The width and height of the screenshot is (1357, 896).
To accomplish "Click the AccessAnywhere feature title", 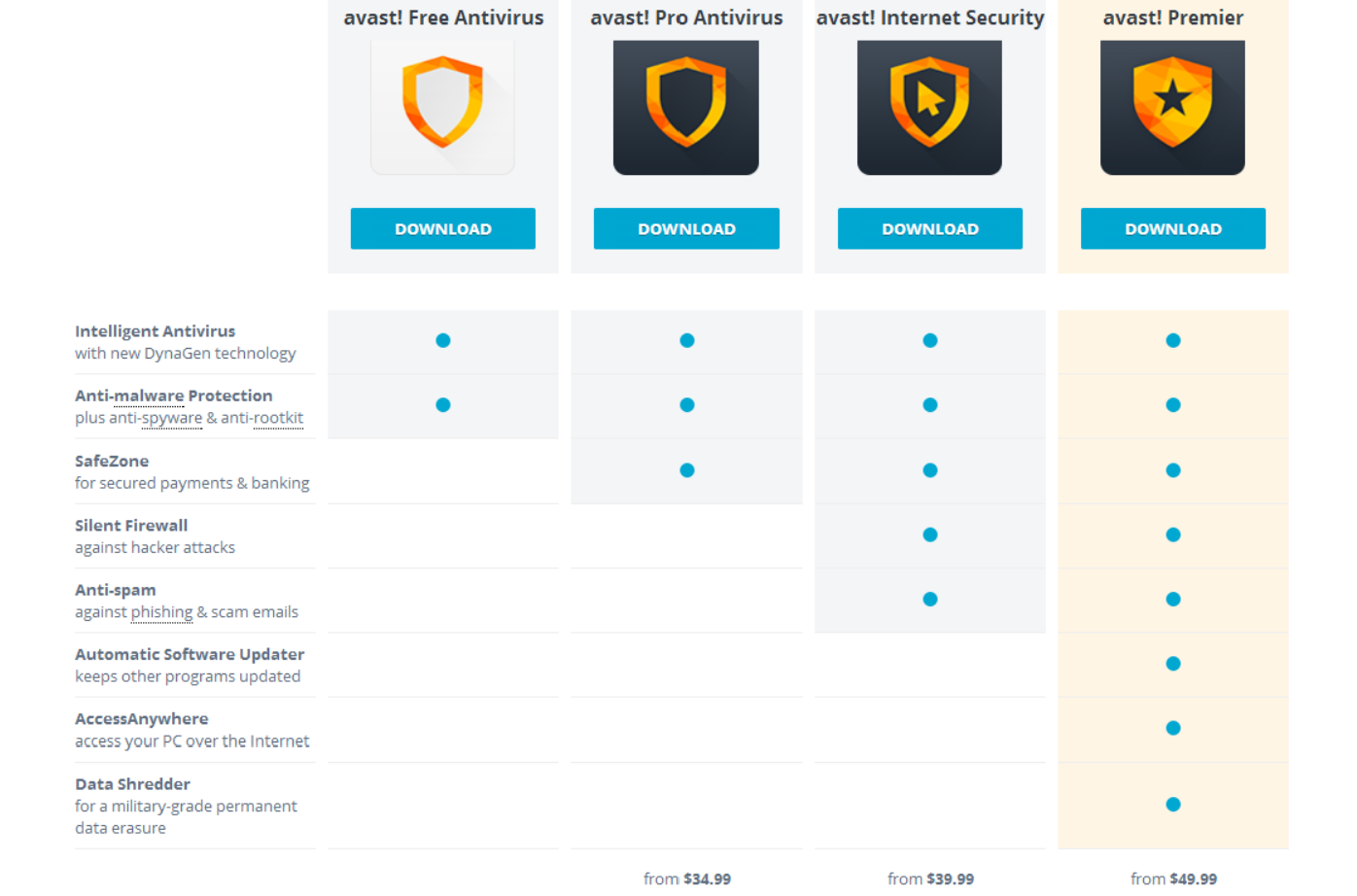I will [x=141, y=719].
